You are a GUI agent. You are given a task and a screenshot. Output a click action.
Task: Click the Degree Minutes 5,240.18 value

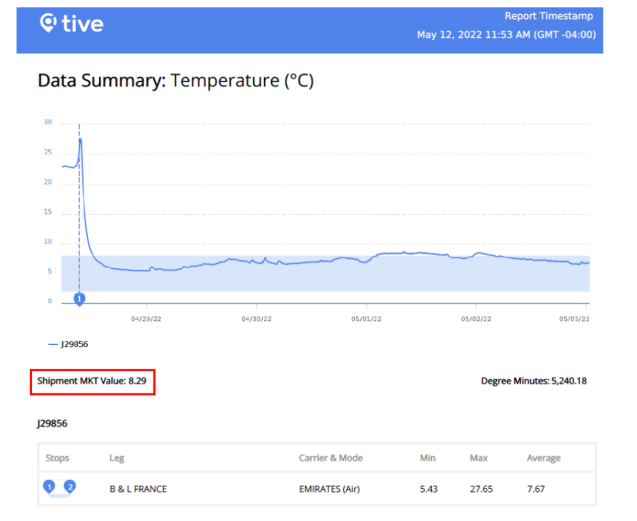tap(534, 381)
